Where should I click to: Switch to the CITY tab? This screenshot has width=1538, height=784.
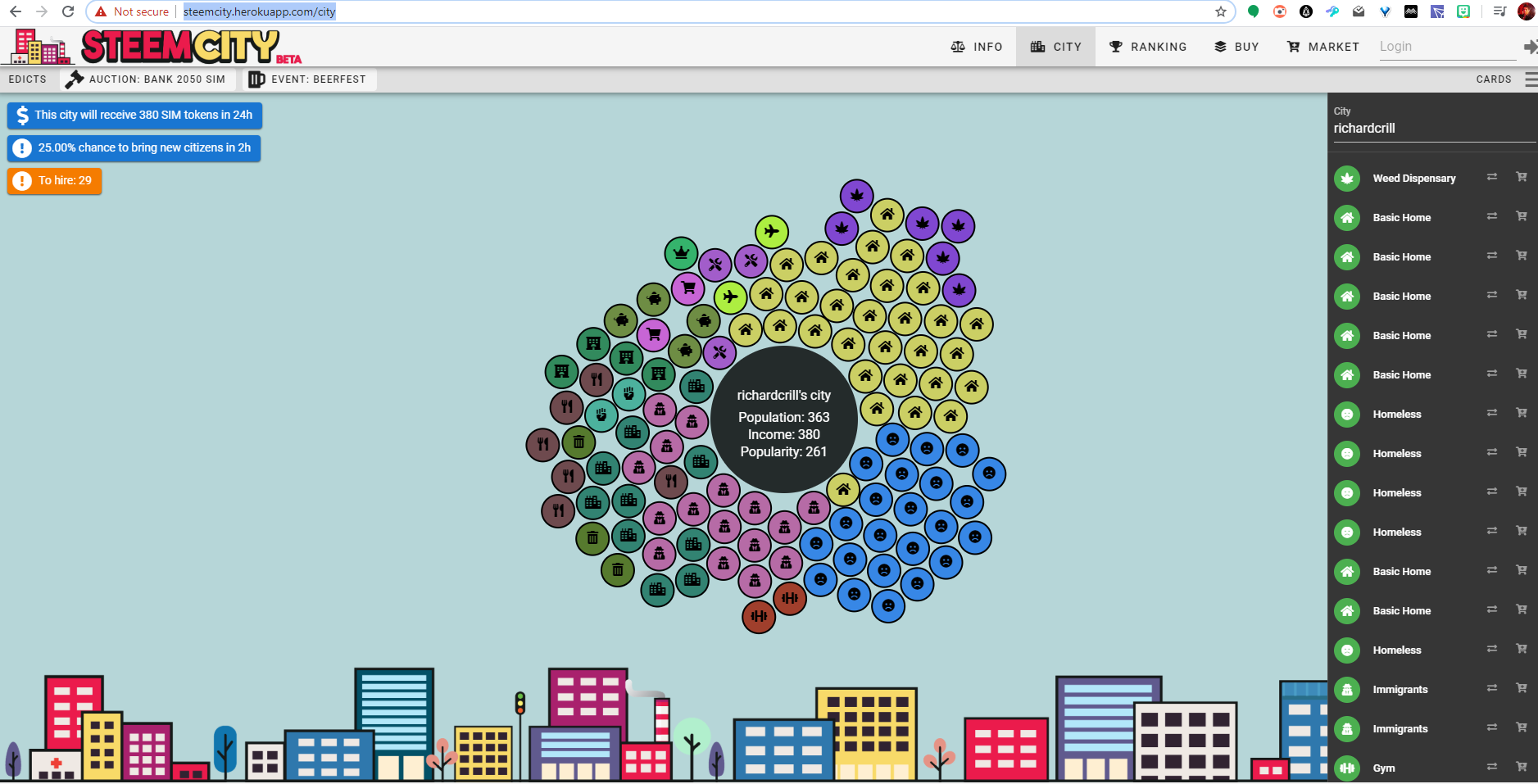point(1056,47)
